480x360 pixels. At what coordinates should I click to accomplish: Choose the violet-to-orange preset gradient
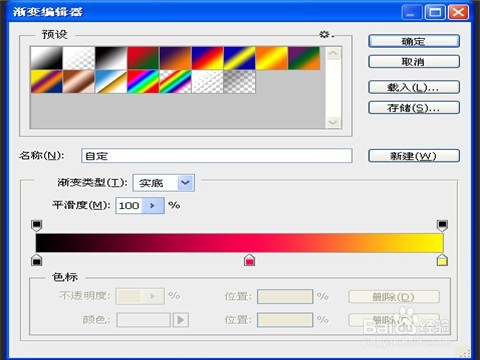tap(175, 58)
